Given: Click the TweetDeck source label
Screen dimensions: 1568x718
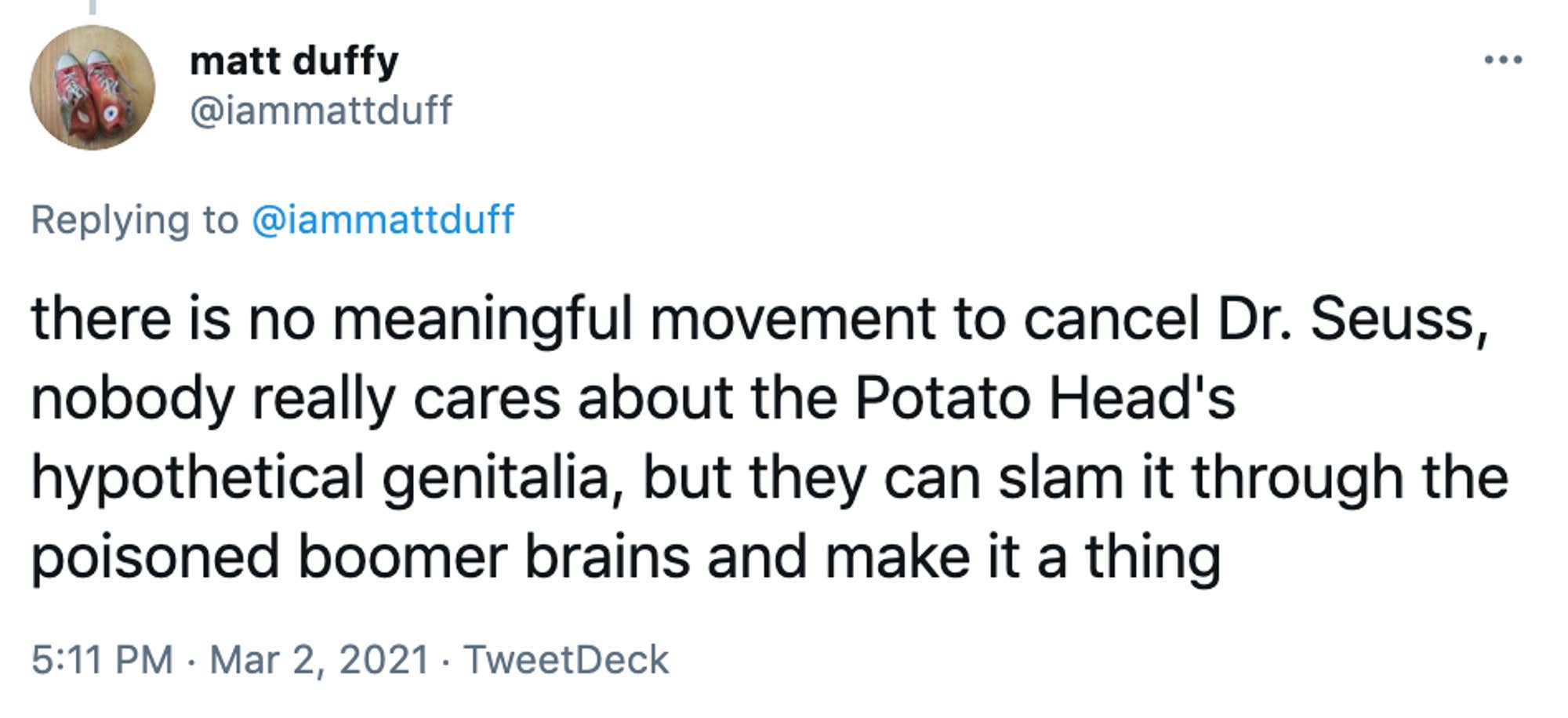Looking at the screenshot, I should click(566, 659).
